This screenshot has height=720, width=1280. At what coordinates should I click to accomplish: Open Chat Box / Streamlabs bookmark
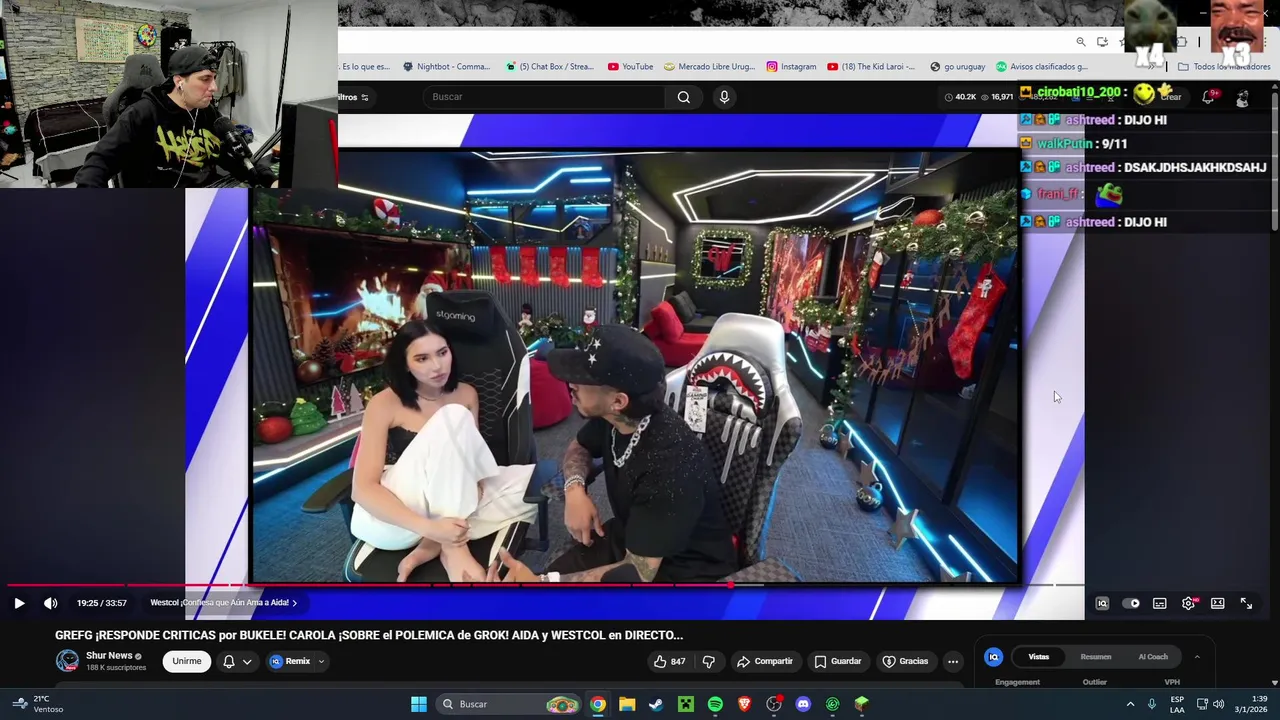(x=549, y=67)
